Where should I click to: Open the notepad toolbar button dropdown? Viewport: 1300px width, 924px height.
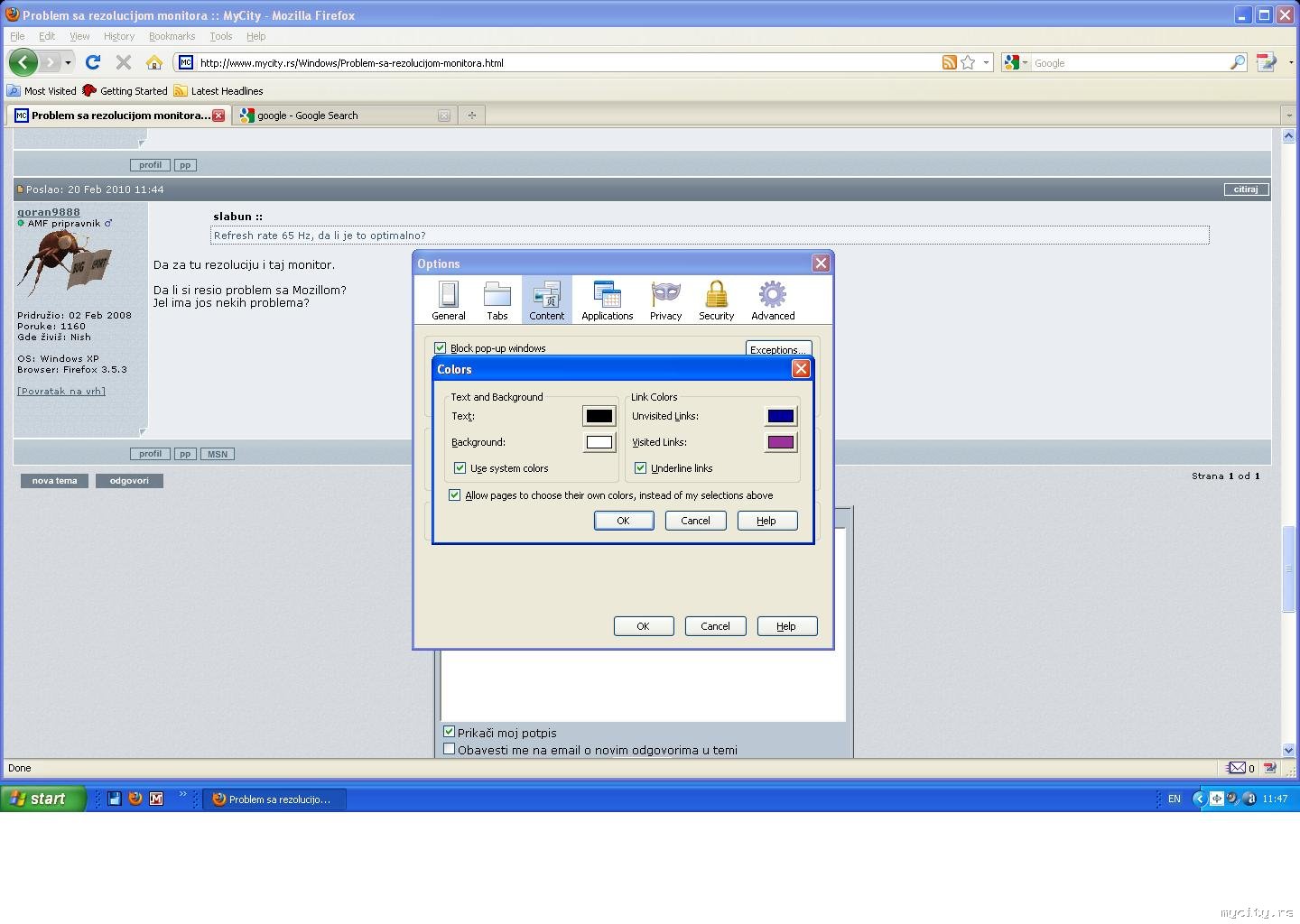point(1290,62)
